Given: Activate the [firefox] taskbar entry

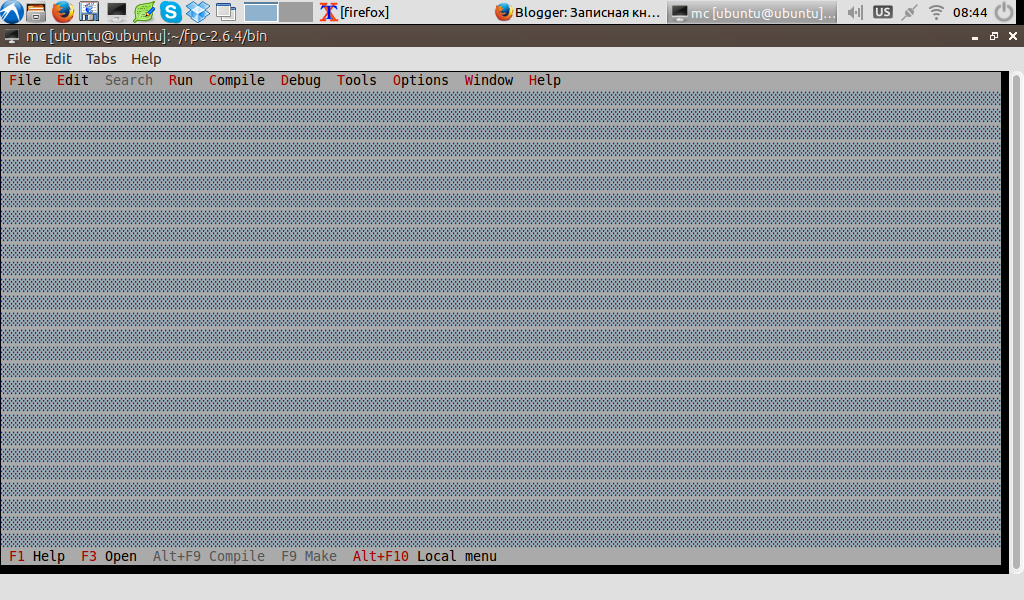Looking at the screenshot, I should coord(355,12).
